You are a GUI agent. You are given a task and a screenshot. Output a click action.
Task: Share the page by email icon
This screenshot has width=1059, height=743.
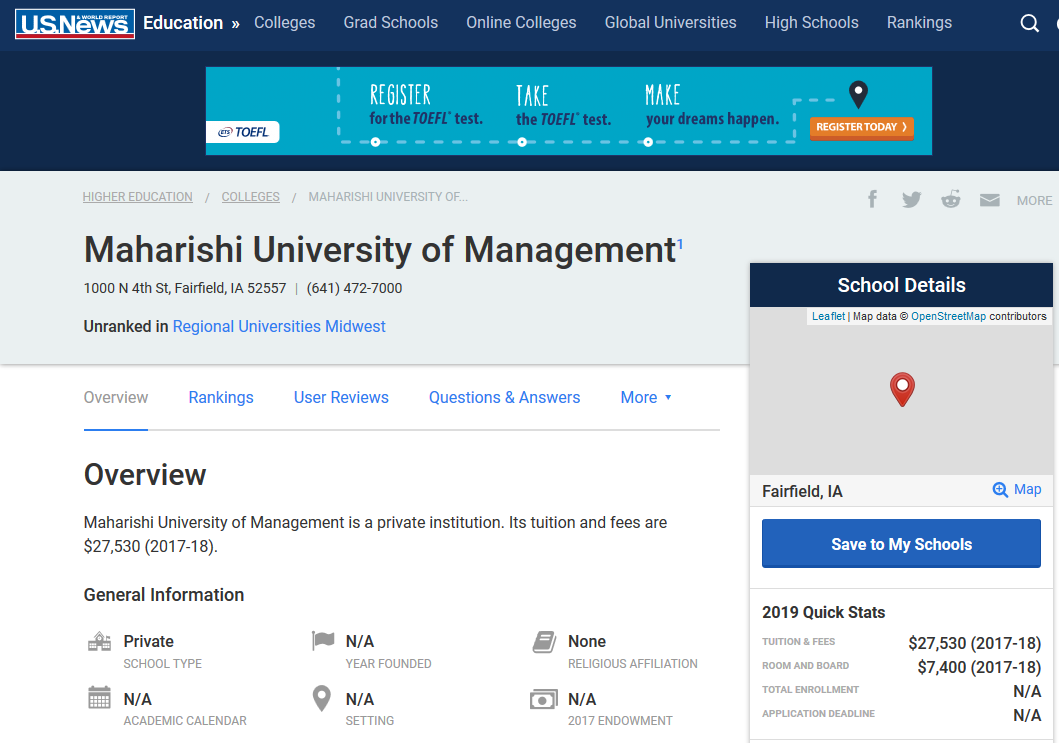[989, 200]
